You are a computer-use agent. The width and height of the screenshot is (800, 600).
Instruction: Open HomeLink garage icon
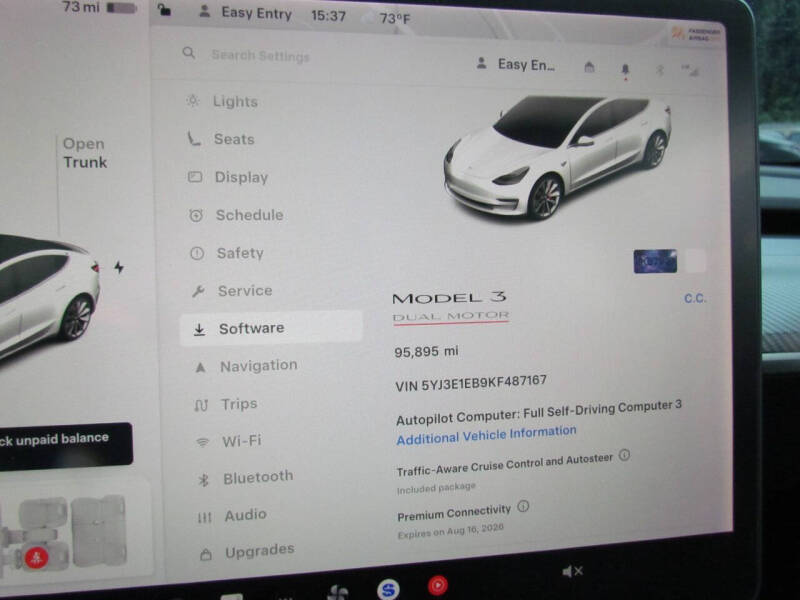[589, 67]
